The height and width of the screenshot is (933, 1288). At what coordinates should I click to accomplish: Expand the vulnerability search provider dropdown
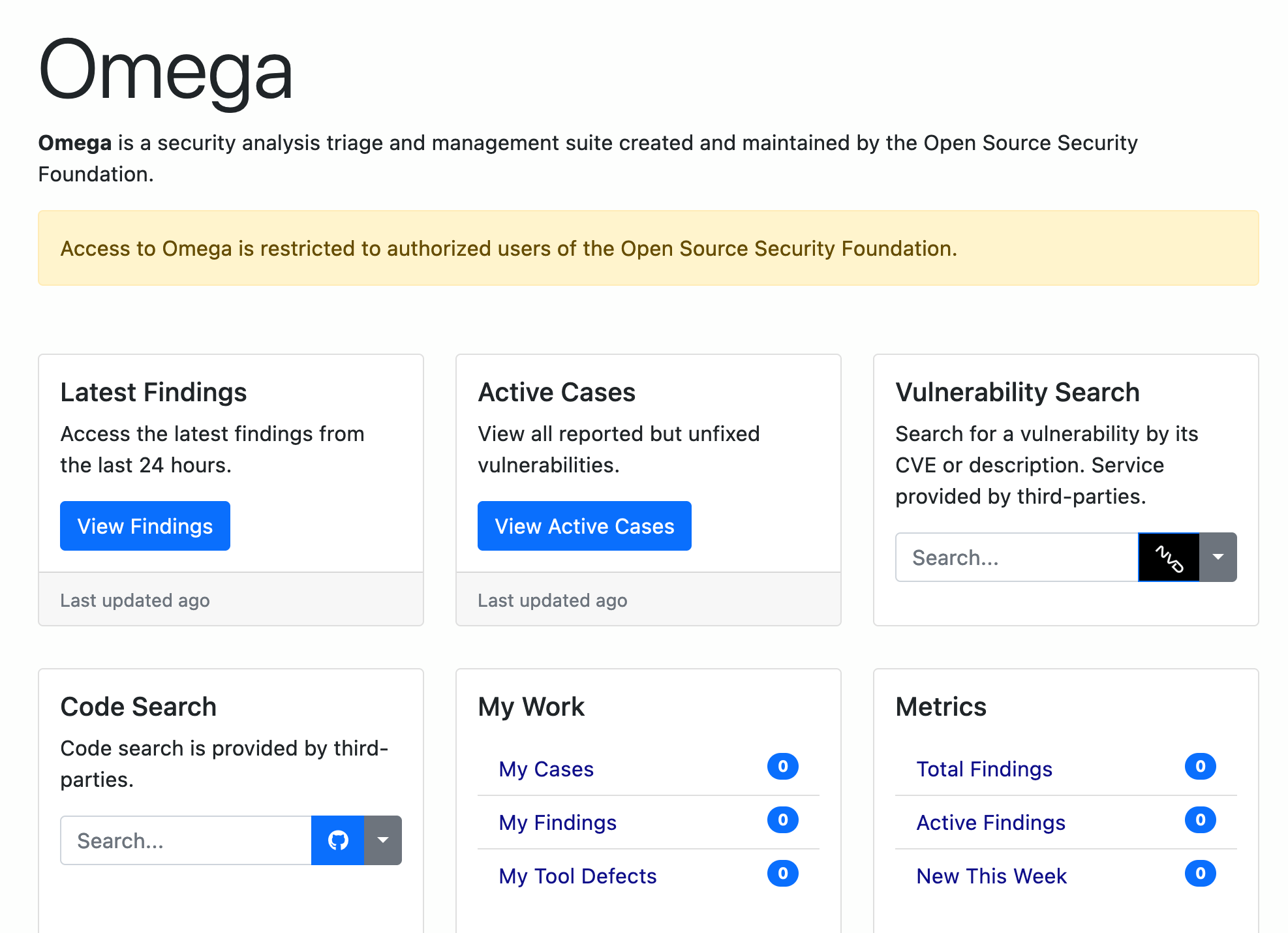(1218, 557)
